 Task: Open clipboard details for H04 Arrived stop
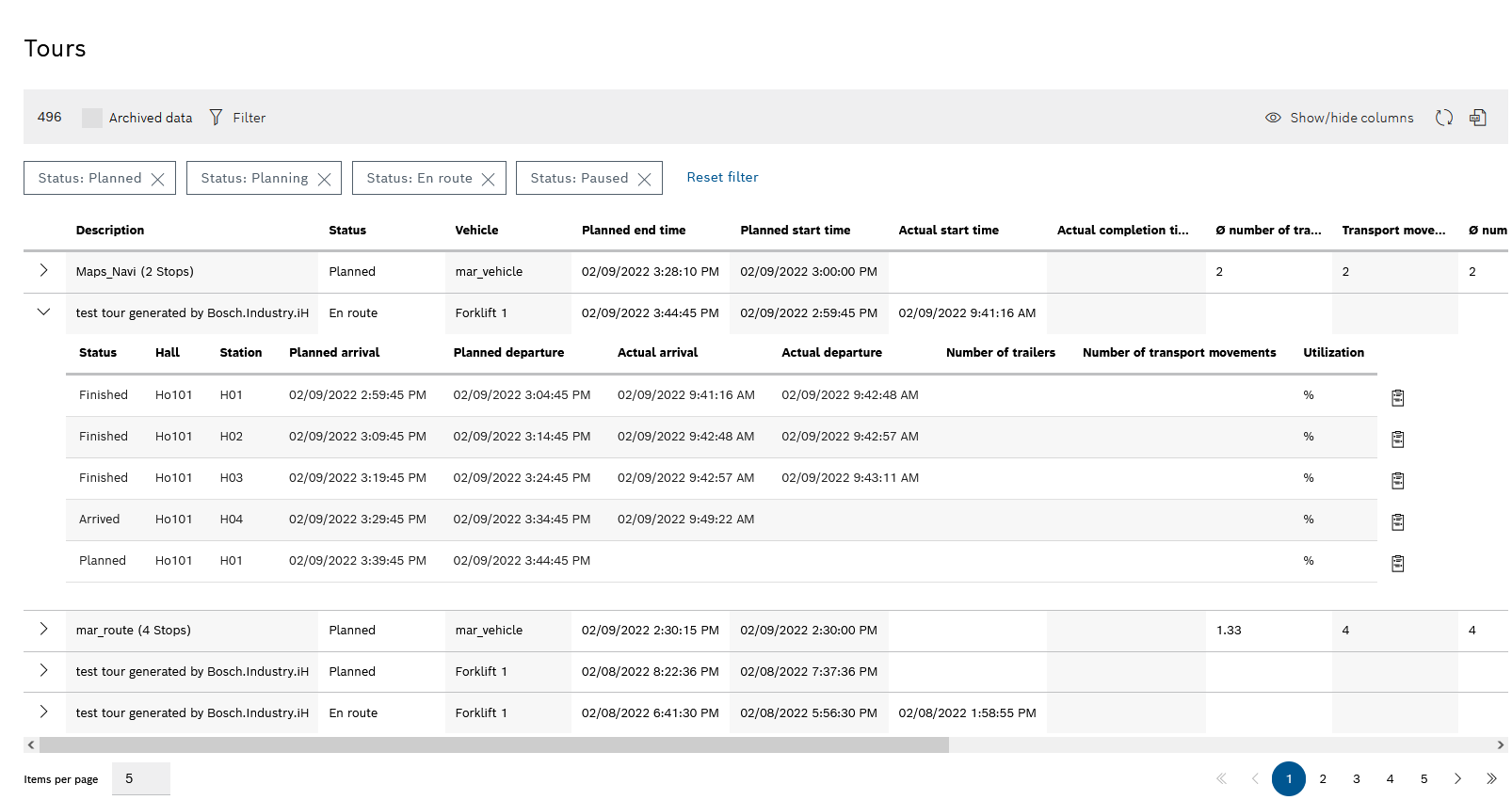point(1397,522)
